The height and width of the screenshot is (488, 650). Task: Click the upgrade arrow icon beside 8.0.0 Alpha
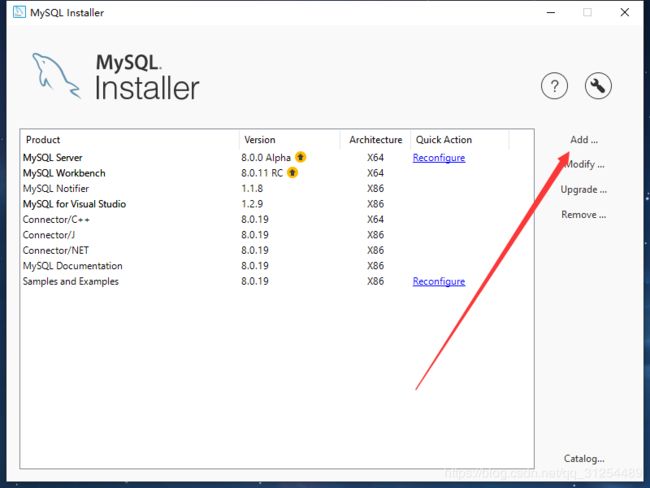(301, 157)
